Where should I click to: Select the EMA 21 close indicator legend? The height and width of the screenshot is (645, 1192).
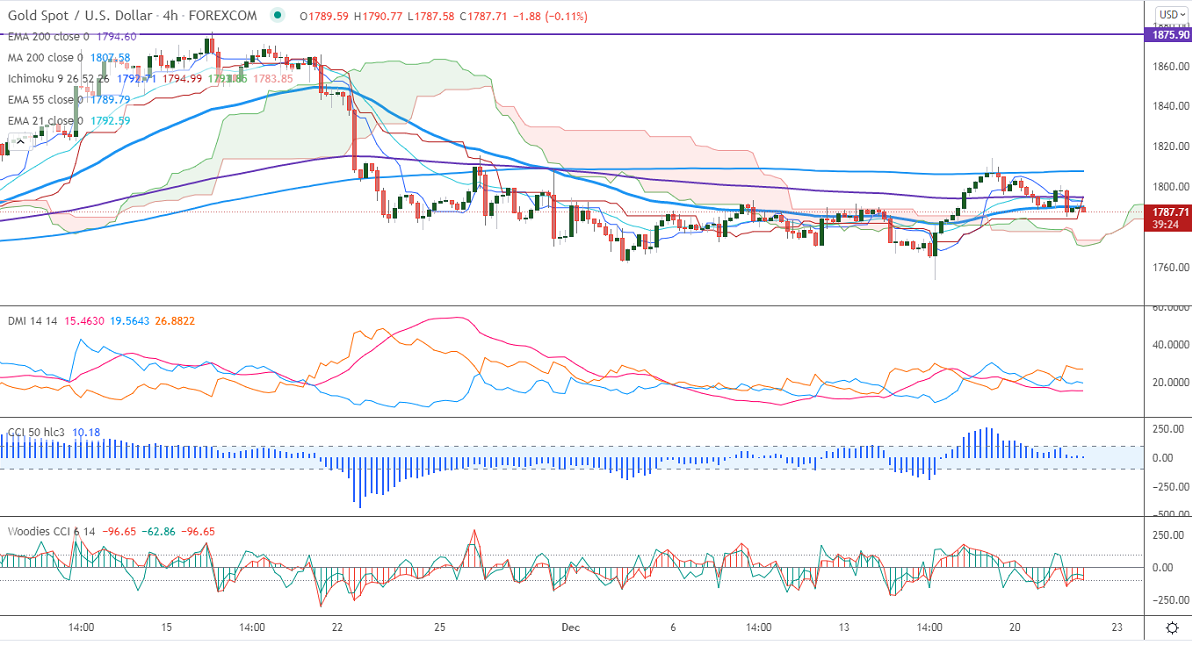45,121
